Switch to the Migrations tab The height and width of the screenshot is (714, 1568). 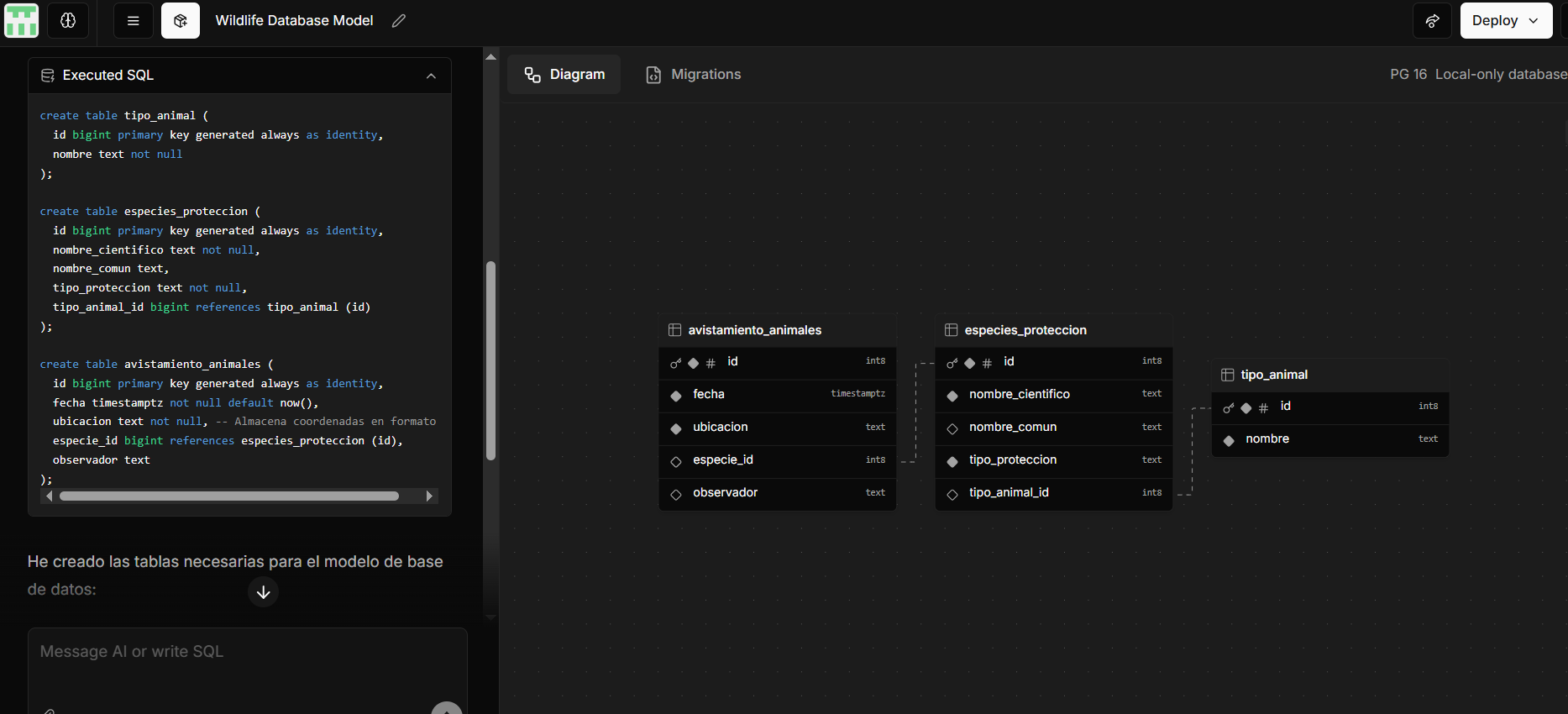pos(694,75)
